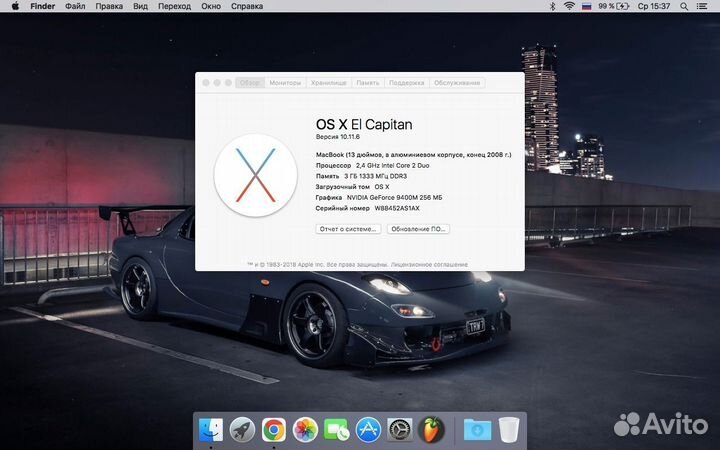720x450 pixels.
Task: Open the Finder application menu
Action: (43, 6)
